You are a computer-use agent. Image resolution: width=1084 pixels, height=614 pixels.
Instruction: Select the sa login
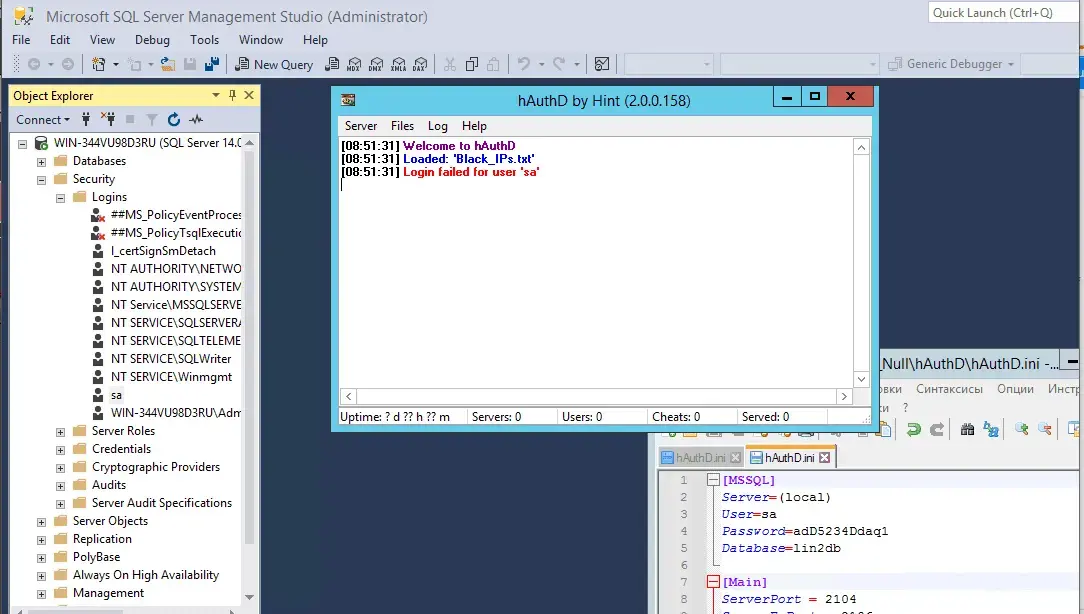pyautogui.click(x=116, y=396)
